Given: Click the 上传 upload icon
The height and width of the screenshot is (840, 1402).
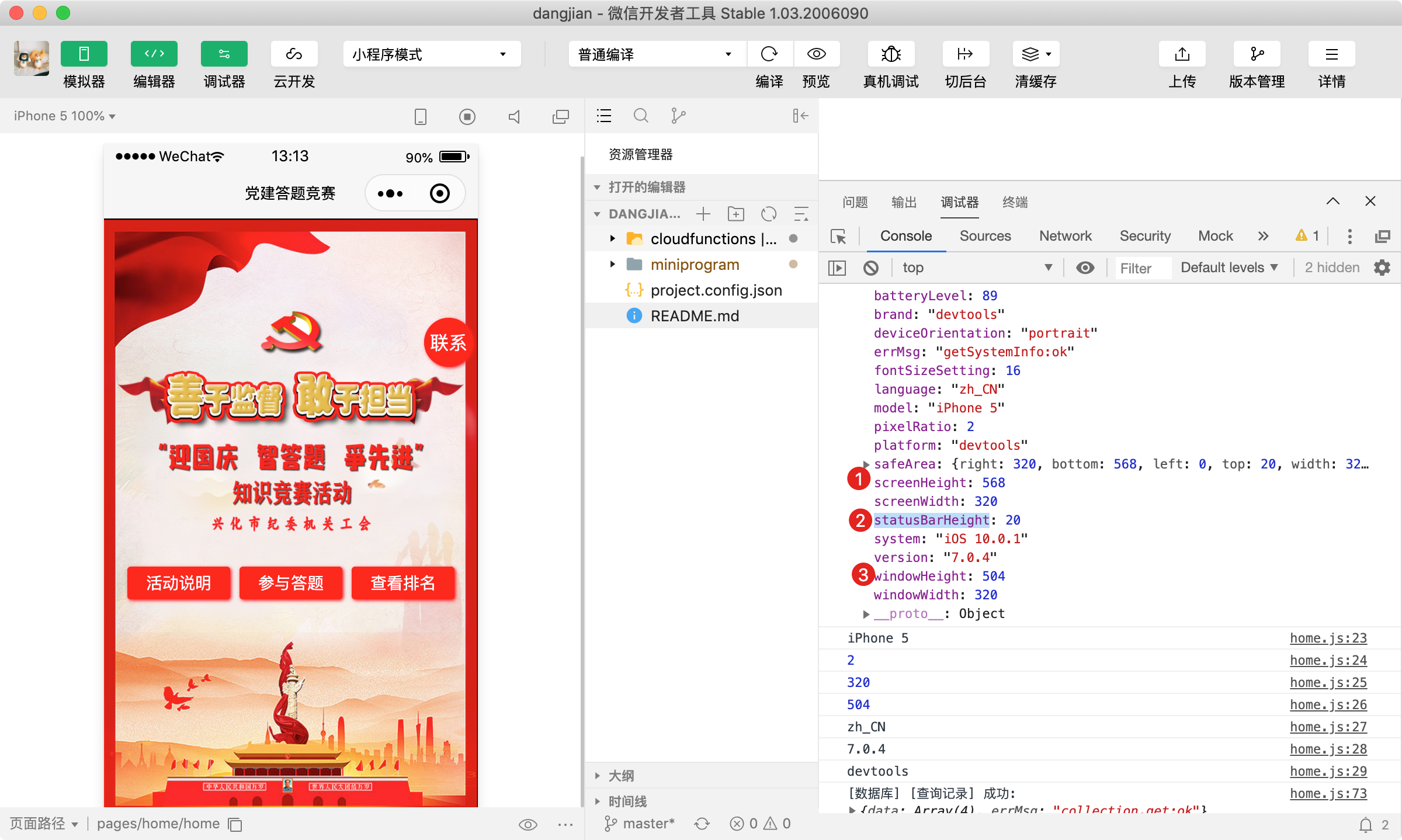Looking at the screenshot, I should (1182, 54).
